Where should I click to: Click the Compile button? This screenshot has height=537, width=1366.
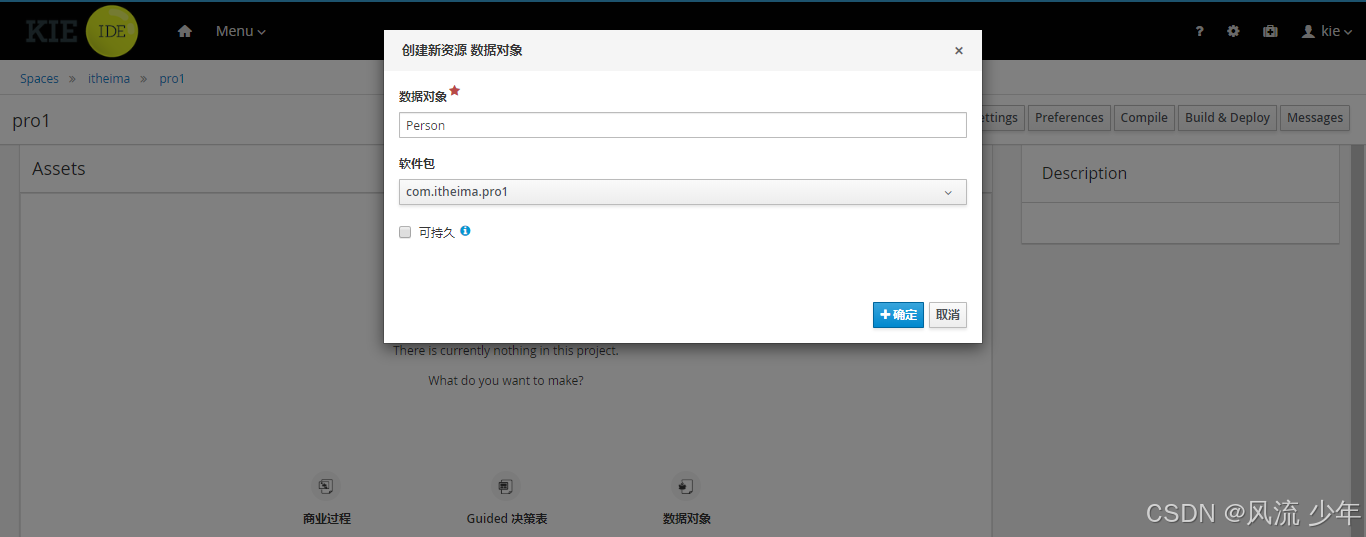pyautogui.click(x=1144, y=118)
